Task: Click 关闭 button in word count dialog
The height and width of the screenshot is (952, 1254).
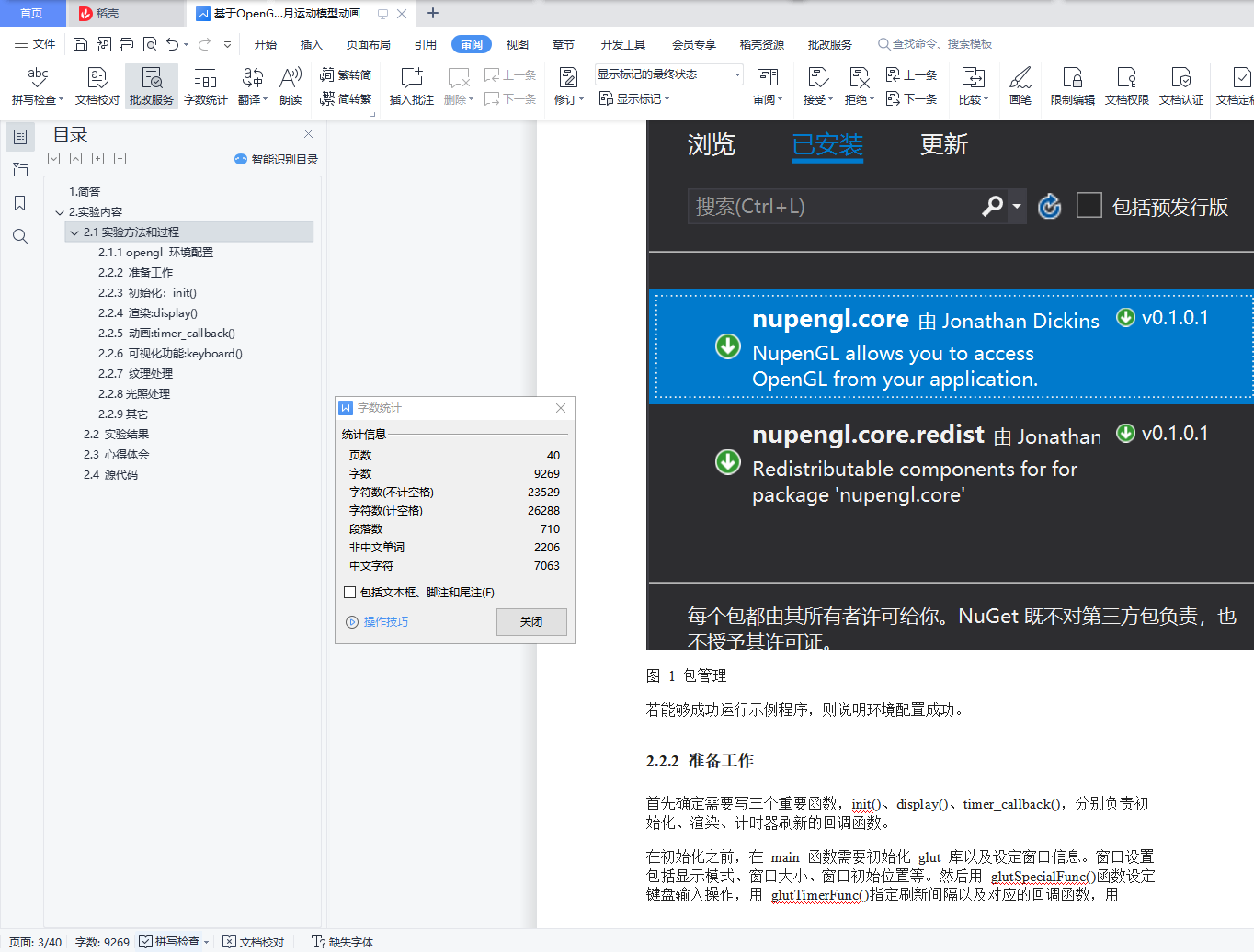Action: 531,622
